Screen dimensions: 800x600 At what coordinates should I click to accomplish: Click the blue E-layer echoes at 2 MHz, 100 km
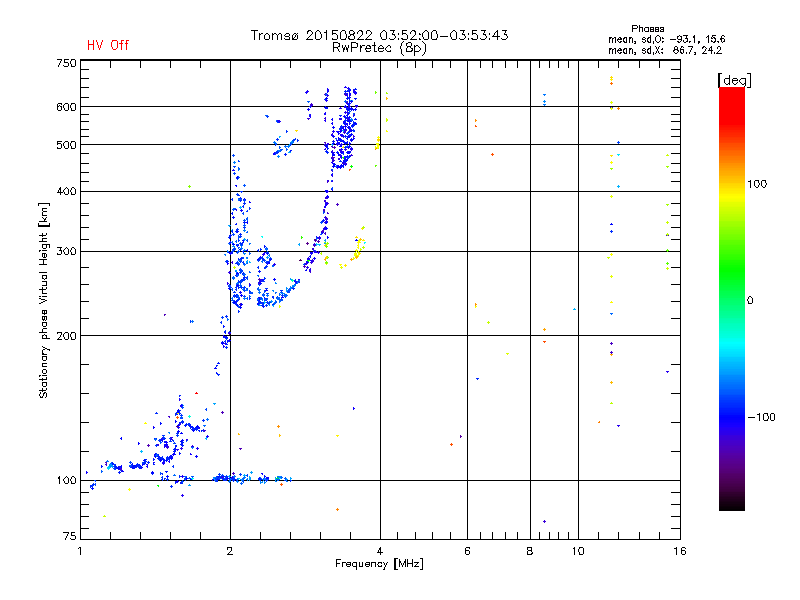[x=232, y=478]
